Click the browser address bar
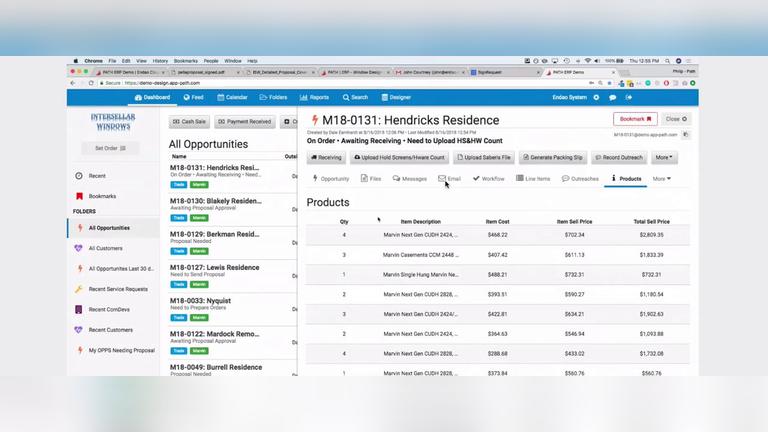 point(343,83)
